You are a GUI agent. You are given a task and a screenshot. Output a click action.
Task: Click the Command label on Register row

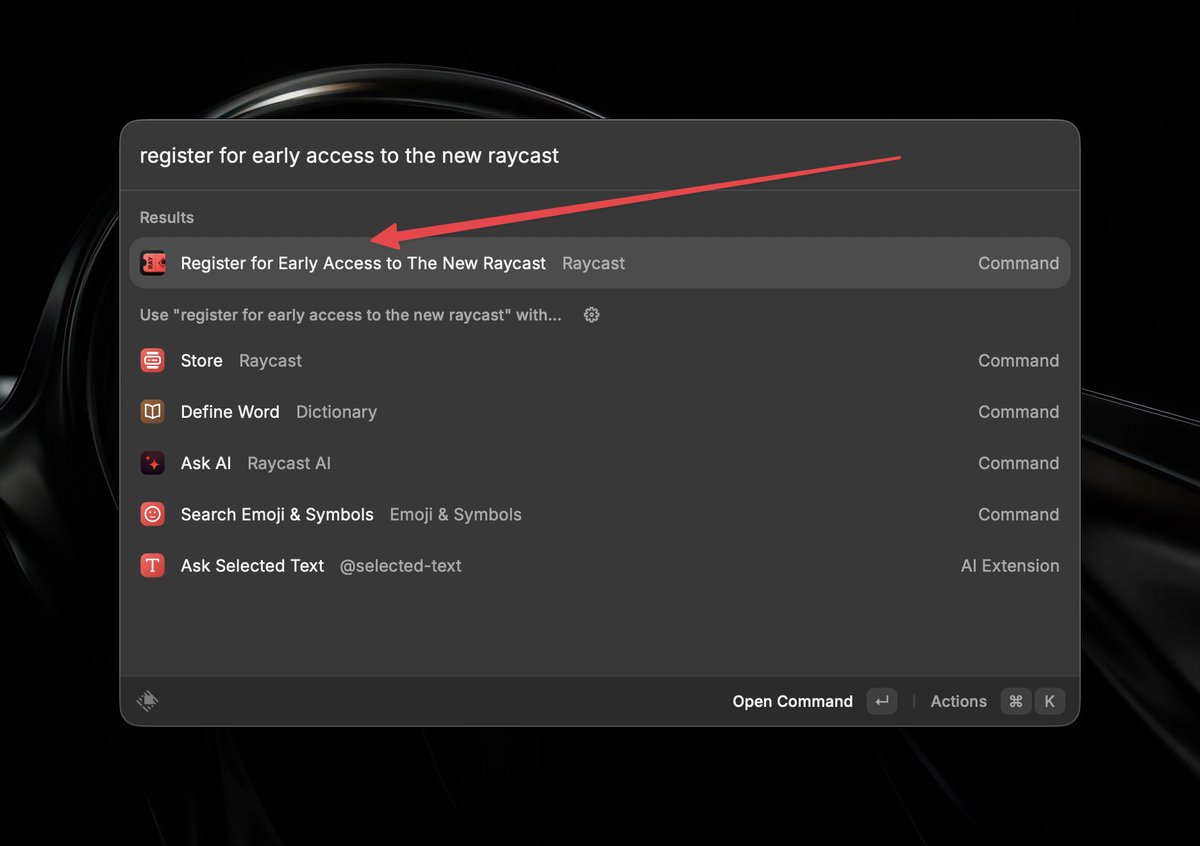pyautogui.click(x=1018, y=263)
